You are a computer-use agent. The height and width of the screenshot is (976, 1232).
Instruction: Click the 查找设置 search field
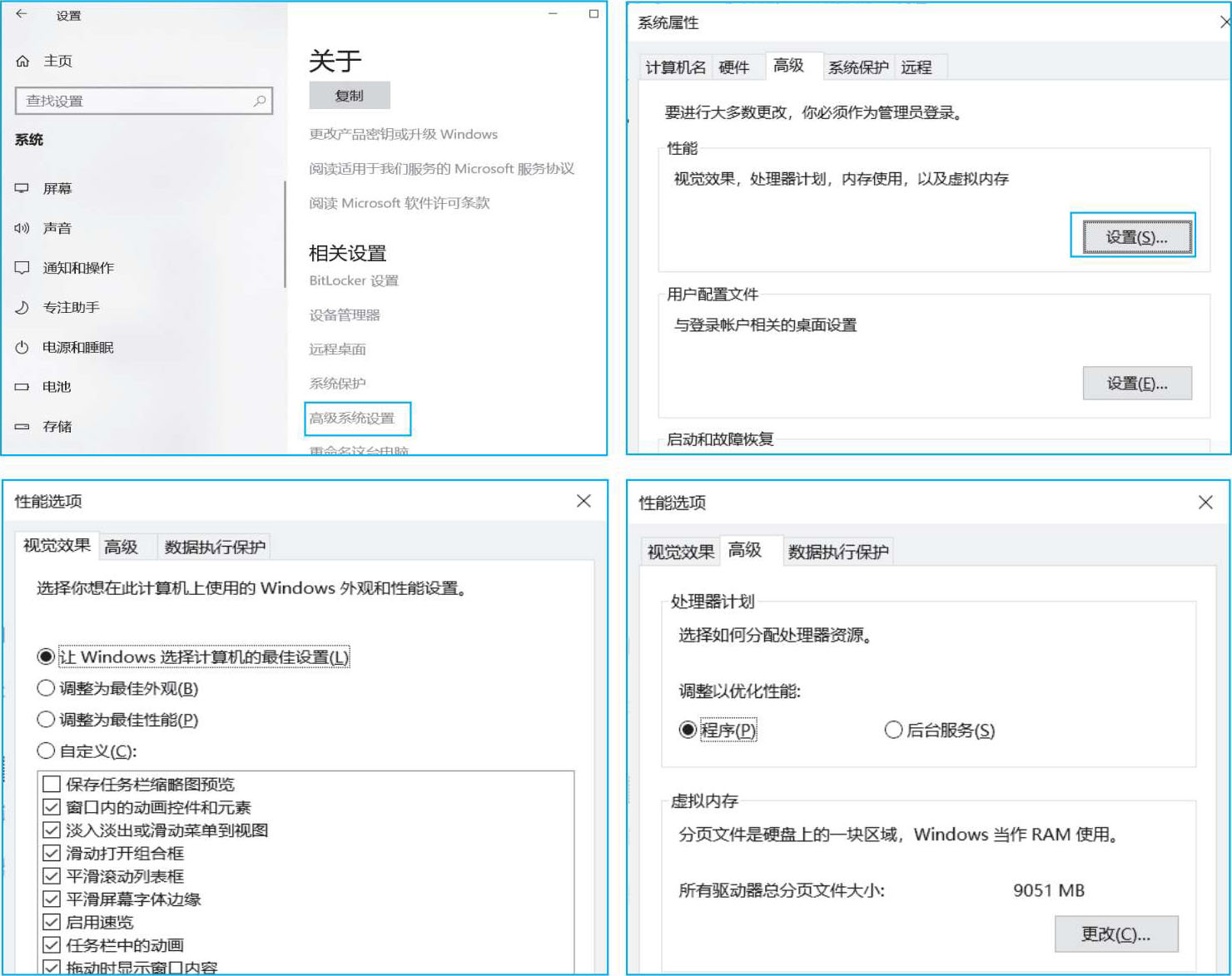(133, 101)
